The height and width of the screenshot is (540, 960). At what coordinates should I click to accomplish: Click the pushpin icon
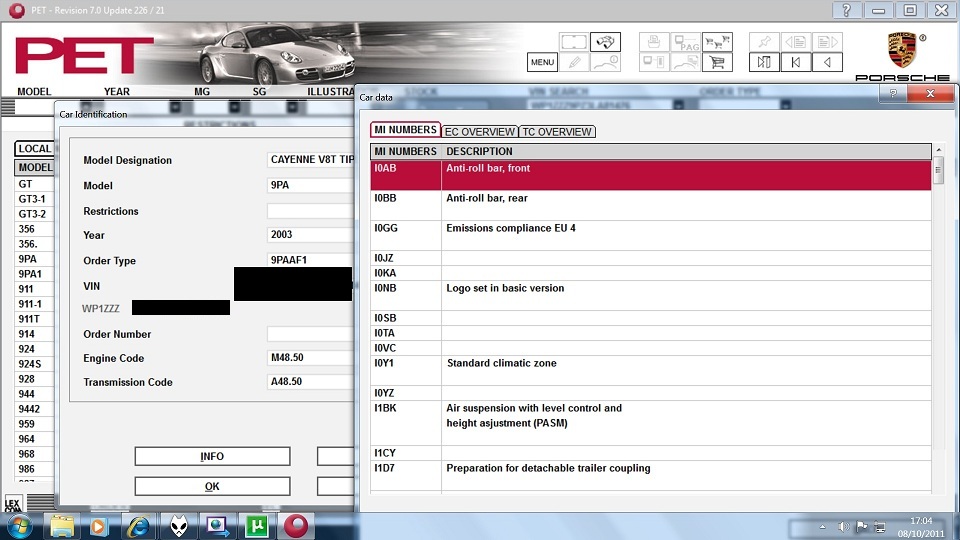tap(764, 42)
